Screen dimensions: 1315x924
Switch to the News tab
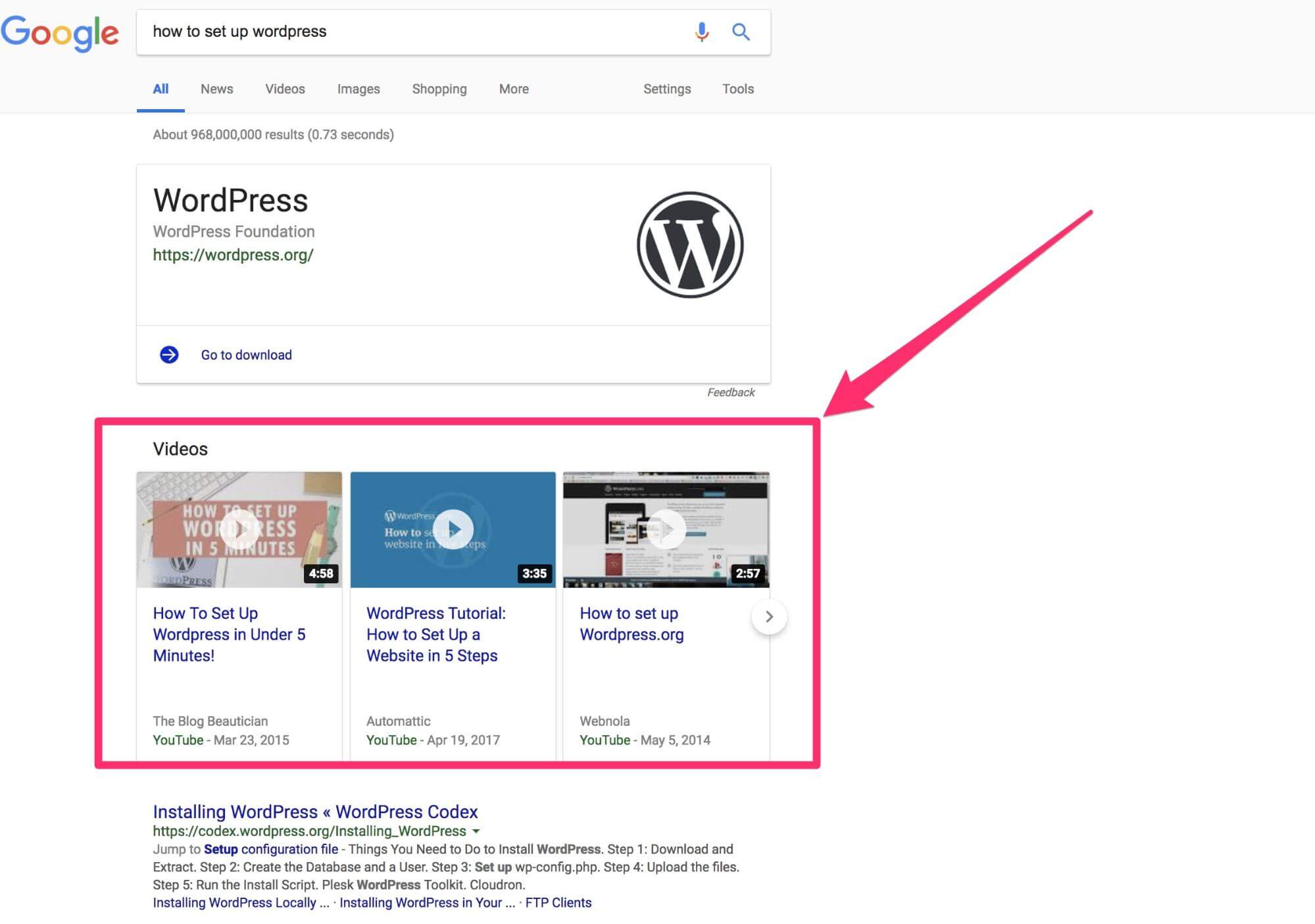point(216,89)
